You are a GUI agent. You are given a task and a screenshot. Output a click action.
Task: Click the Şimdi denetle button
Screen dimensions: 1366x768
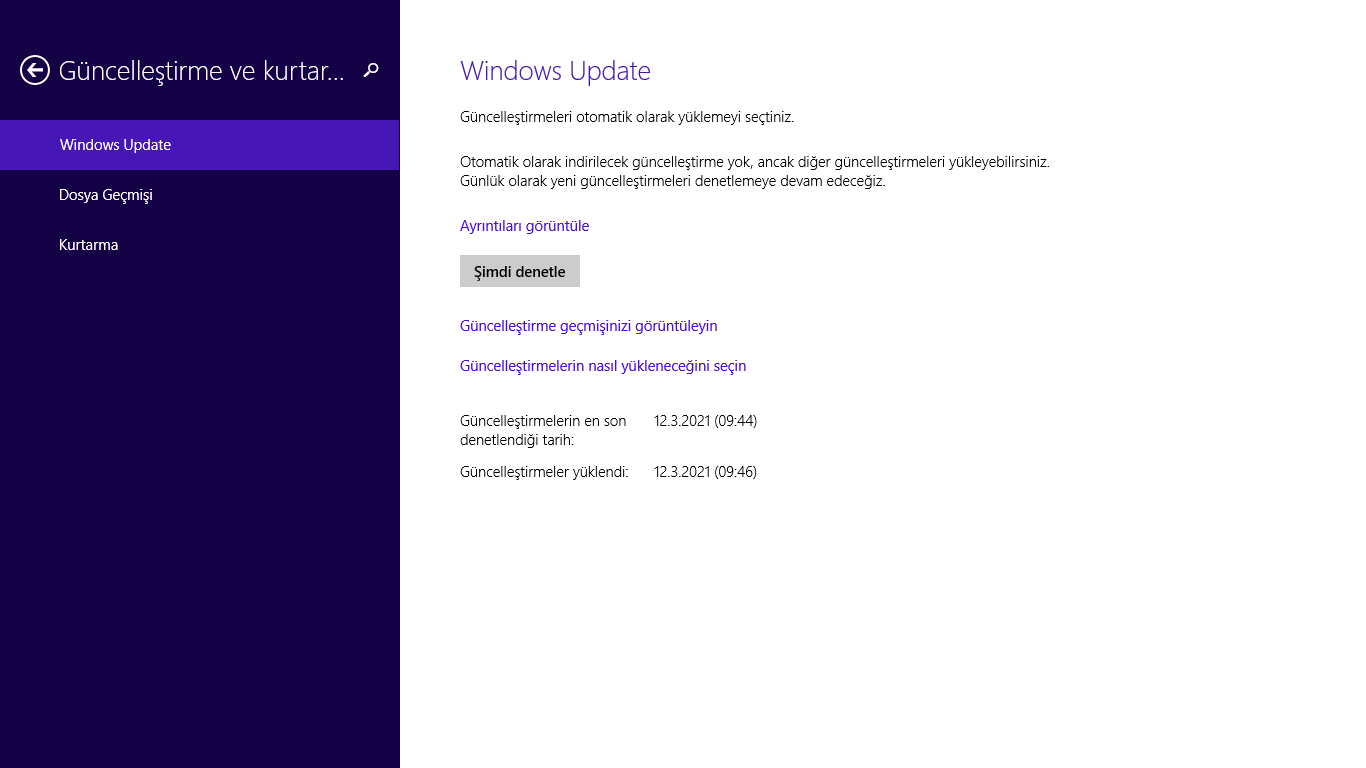click(x=520, y=271)
